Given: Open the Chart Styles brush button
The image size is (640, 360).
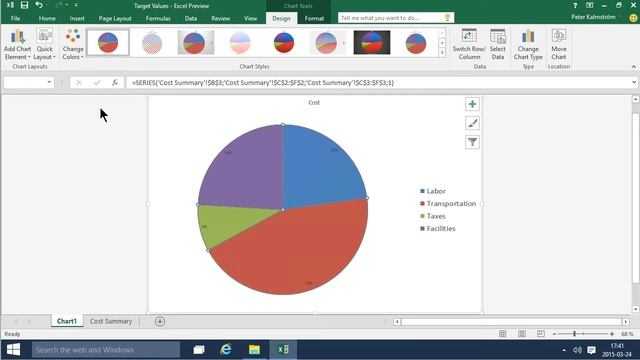Looking at the screenshot, I should pyautogui.click(x=472, y=123).
